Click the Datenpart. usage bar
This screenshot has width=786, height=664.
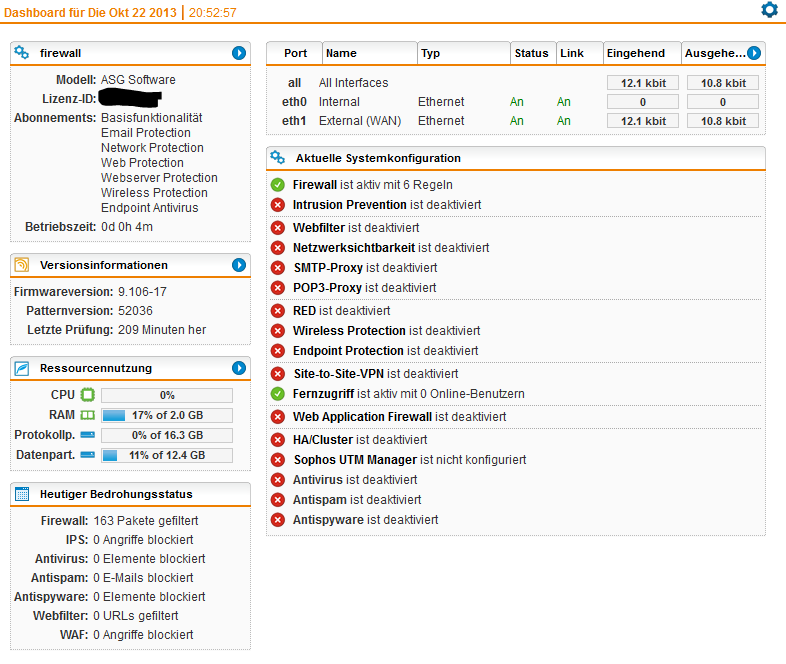[x=166, y=455]
